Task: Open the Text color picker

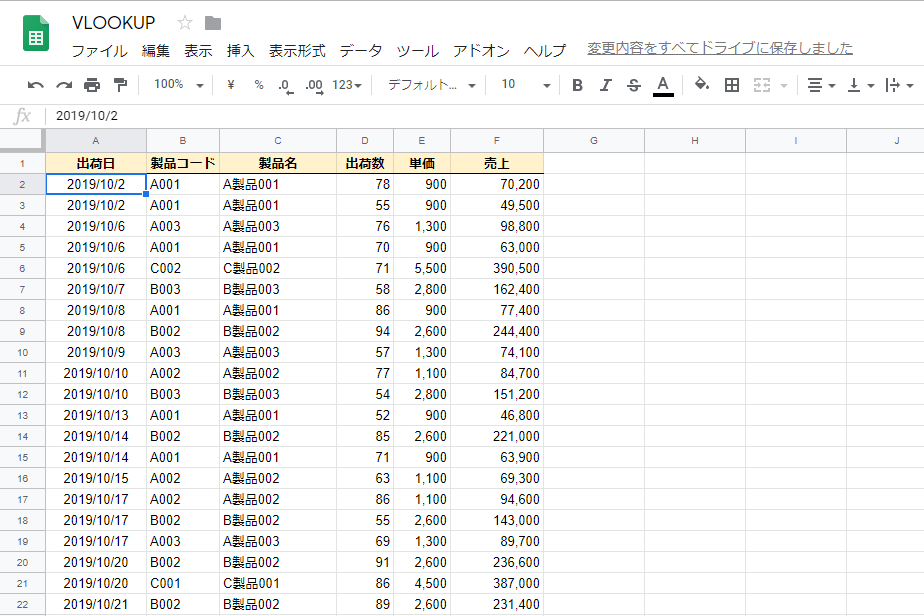Action: pos(662,85)
